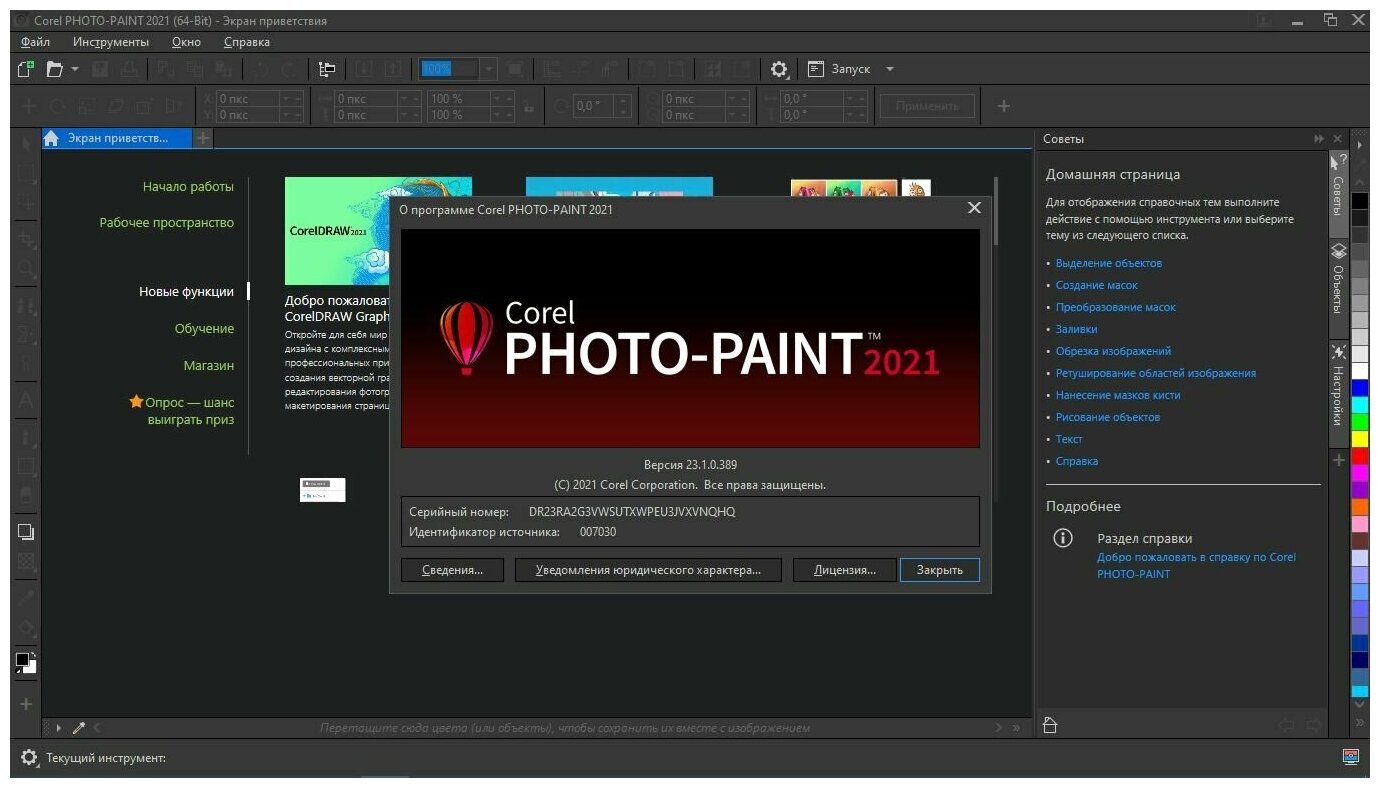This screenshot has height=788, width=1380.
Task: Close the О программе dialog with X
Action: 975,208
